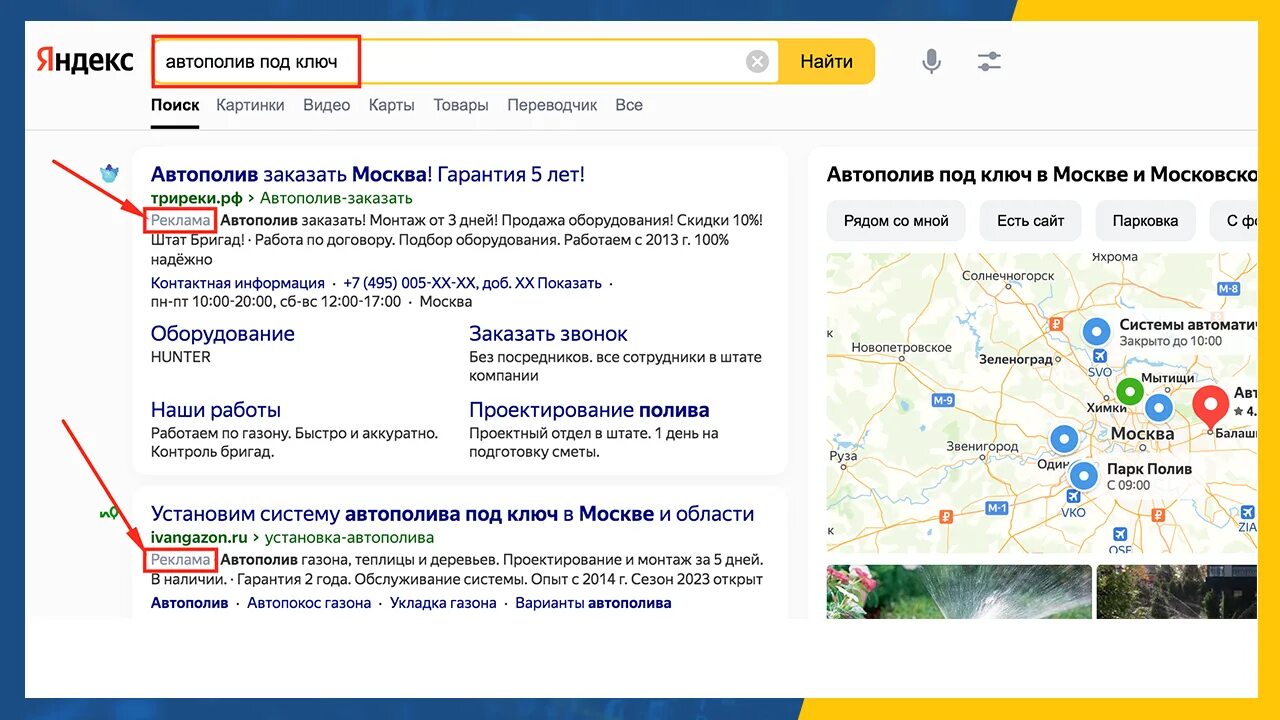Select the Системы автоматики blue map marker

1097,331
